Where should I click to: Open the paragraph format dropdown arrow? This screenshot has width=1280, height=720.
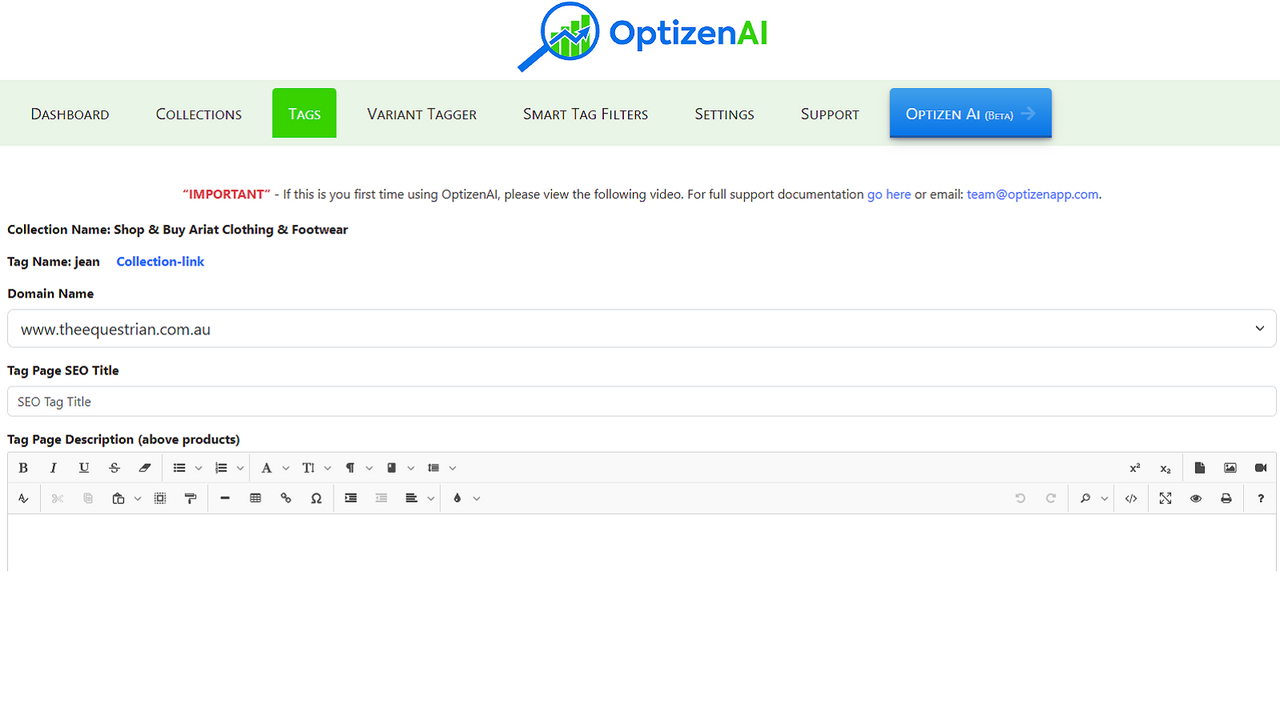pos(370,468)
